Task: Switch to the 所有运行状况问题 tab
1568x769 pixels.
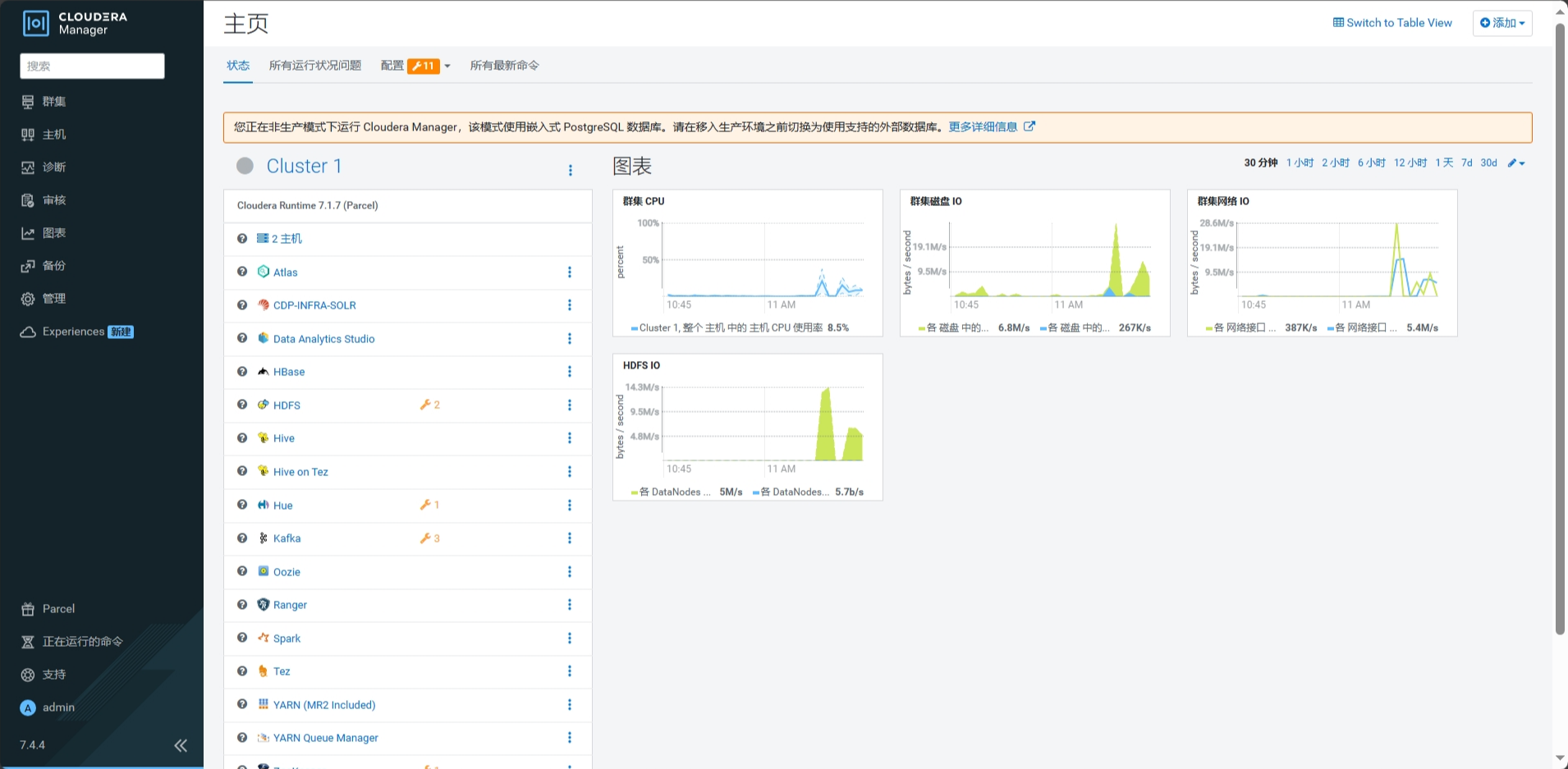Action: (315, 66)
